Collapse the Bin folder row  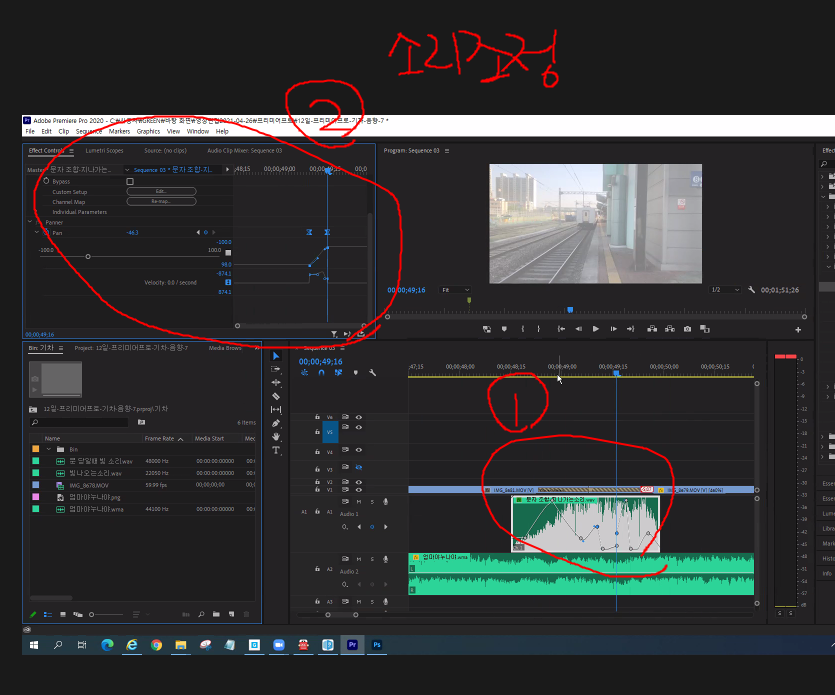(49, 449)
